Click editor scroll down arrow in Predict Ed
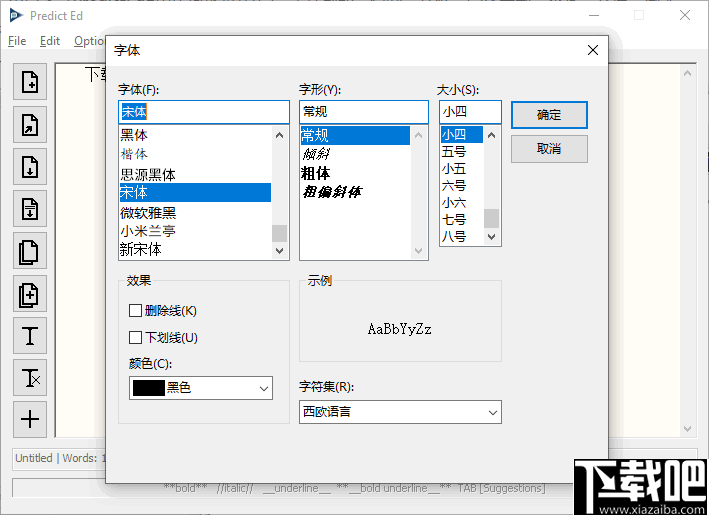The width and height of the screenshot is (709, 515). tap(687, 429)
